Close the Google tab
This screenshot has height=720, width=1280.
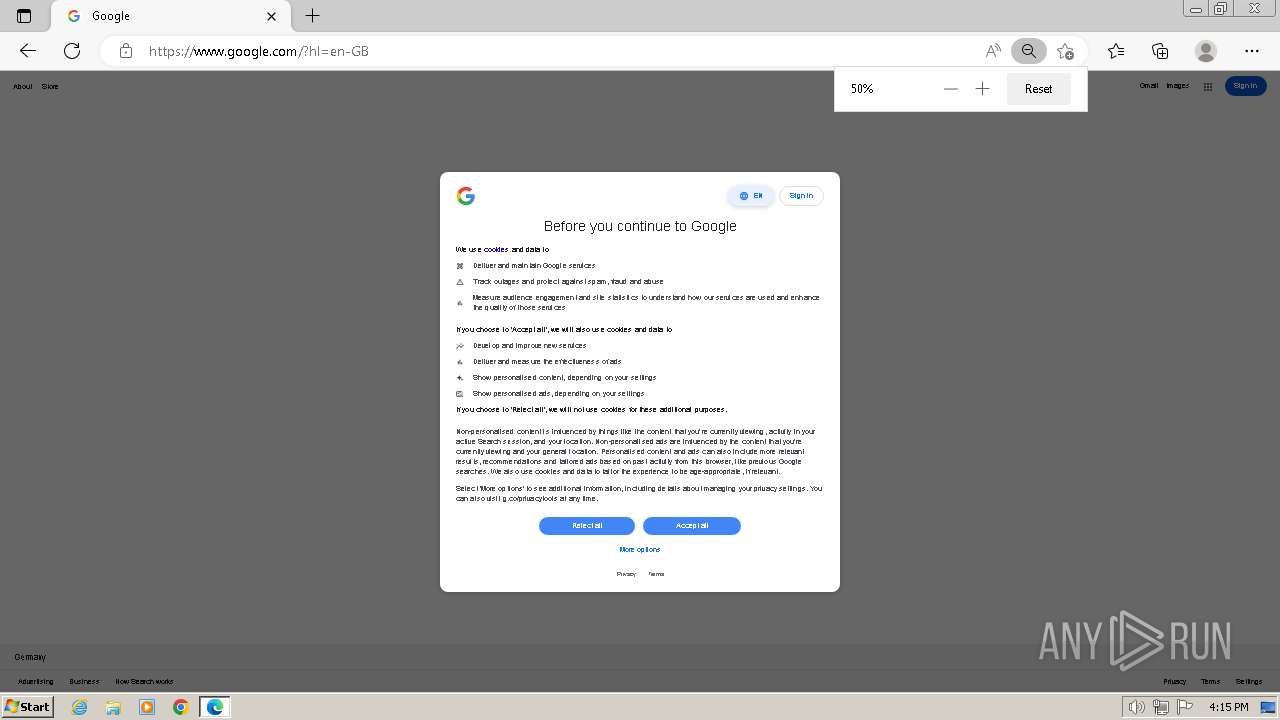coord(272,16)
